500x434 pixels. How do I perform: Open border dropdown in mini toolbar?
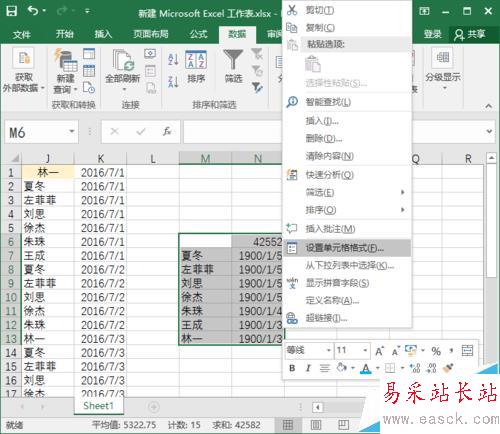(x=402, y=368)
